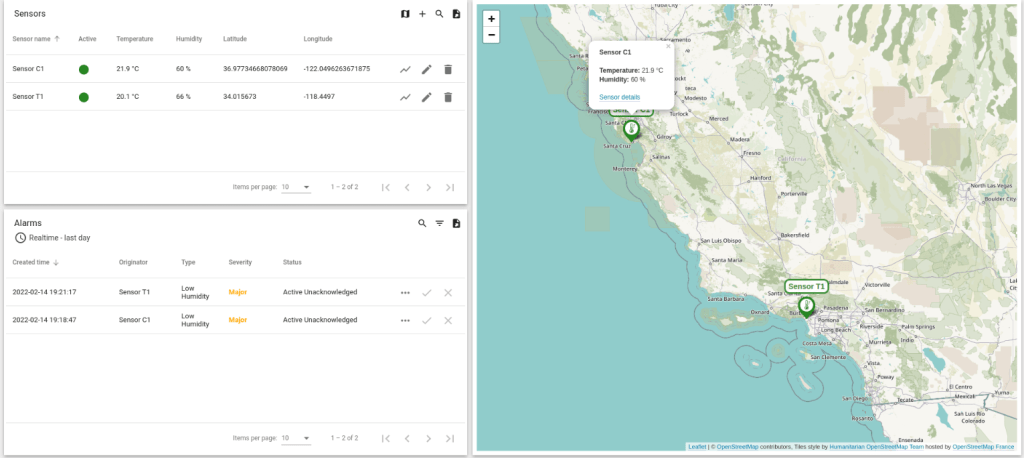Go to first page in Sensors table
Screen dimensions: 1024x458
point(385,188)
